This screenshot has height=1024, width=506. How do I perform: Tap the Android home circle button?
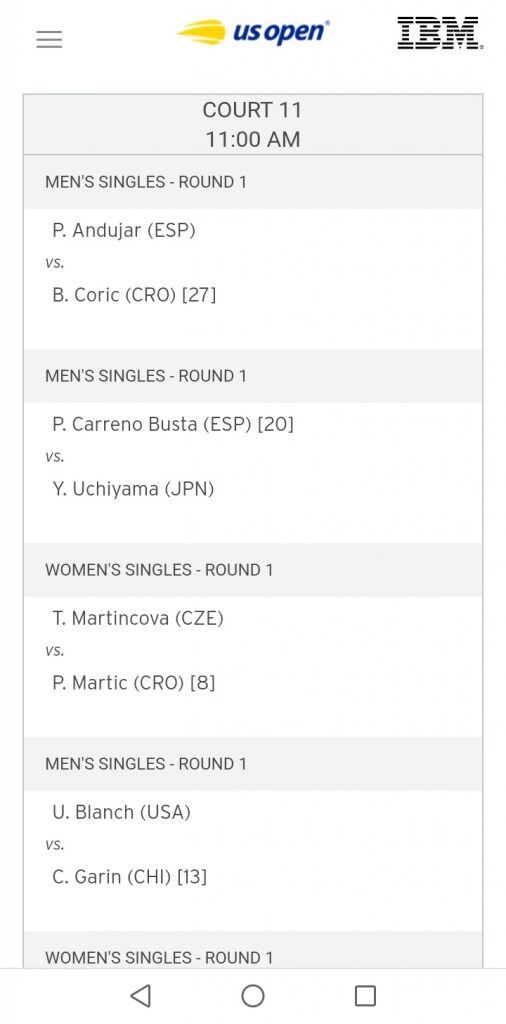coord(253,995)
